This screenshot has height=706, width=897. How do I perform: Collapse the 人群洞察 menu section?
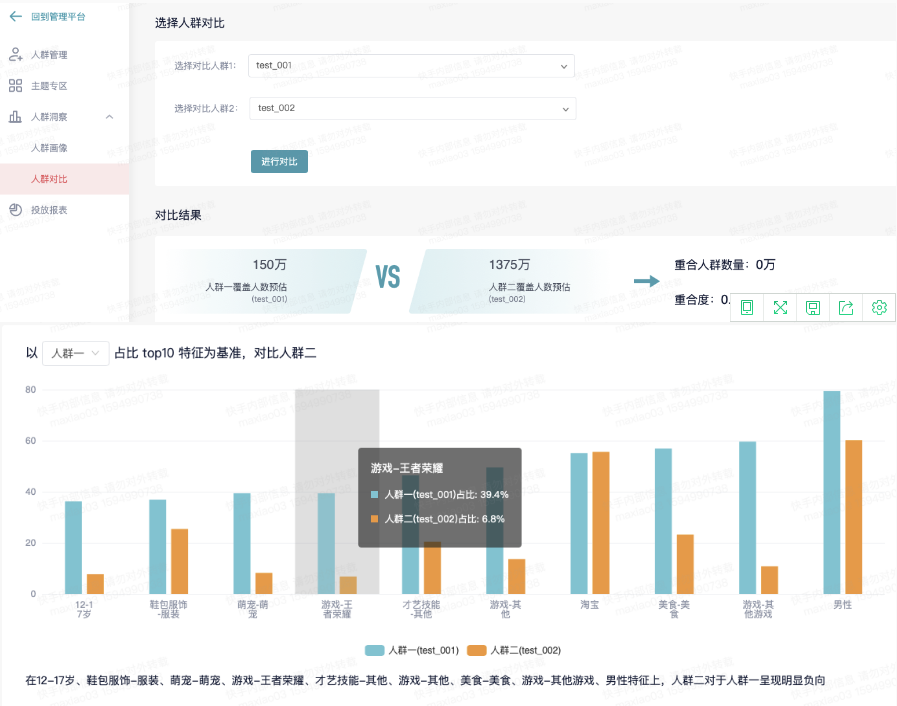click(x=109, y=117)
